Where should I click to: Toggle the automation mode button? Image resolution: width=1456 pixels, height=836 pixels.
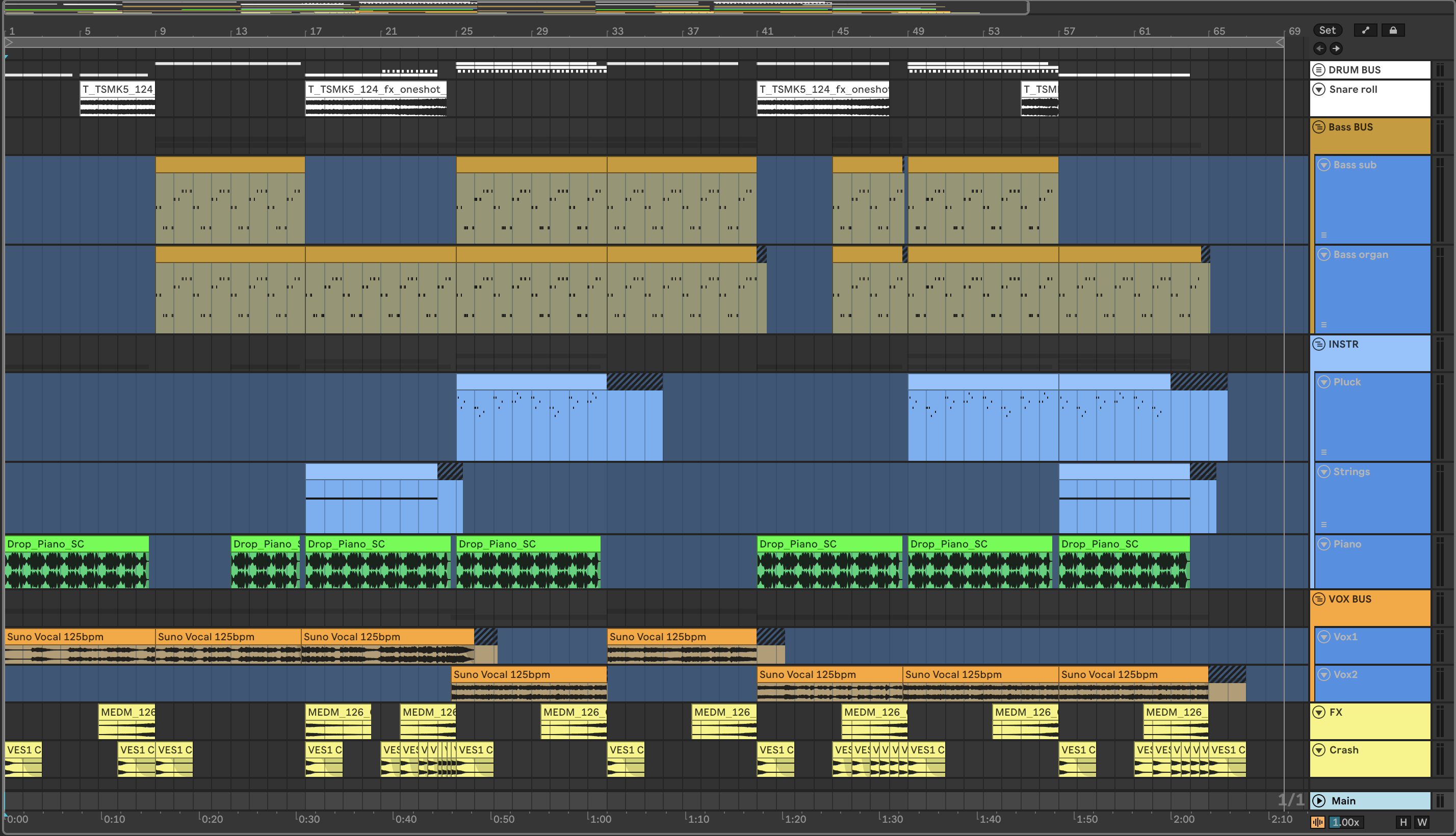(x=1365, y=31)
